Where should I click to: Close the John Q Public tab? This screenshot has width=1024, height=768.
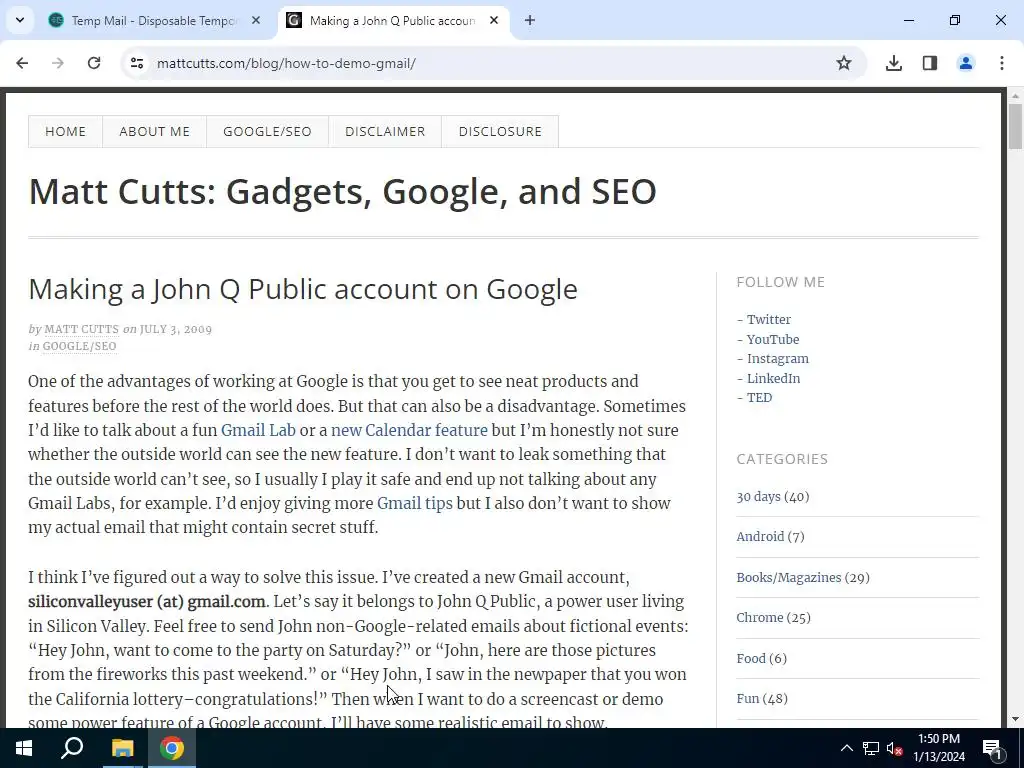[x=494, y=20]
